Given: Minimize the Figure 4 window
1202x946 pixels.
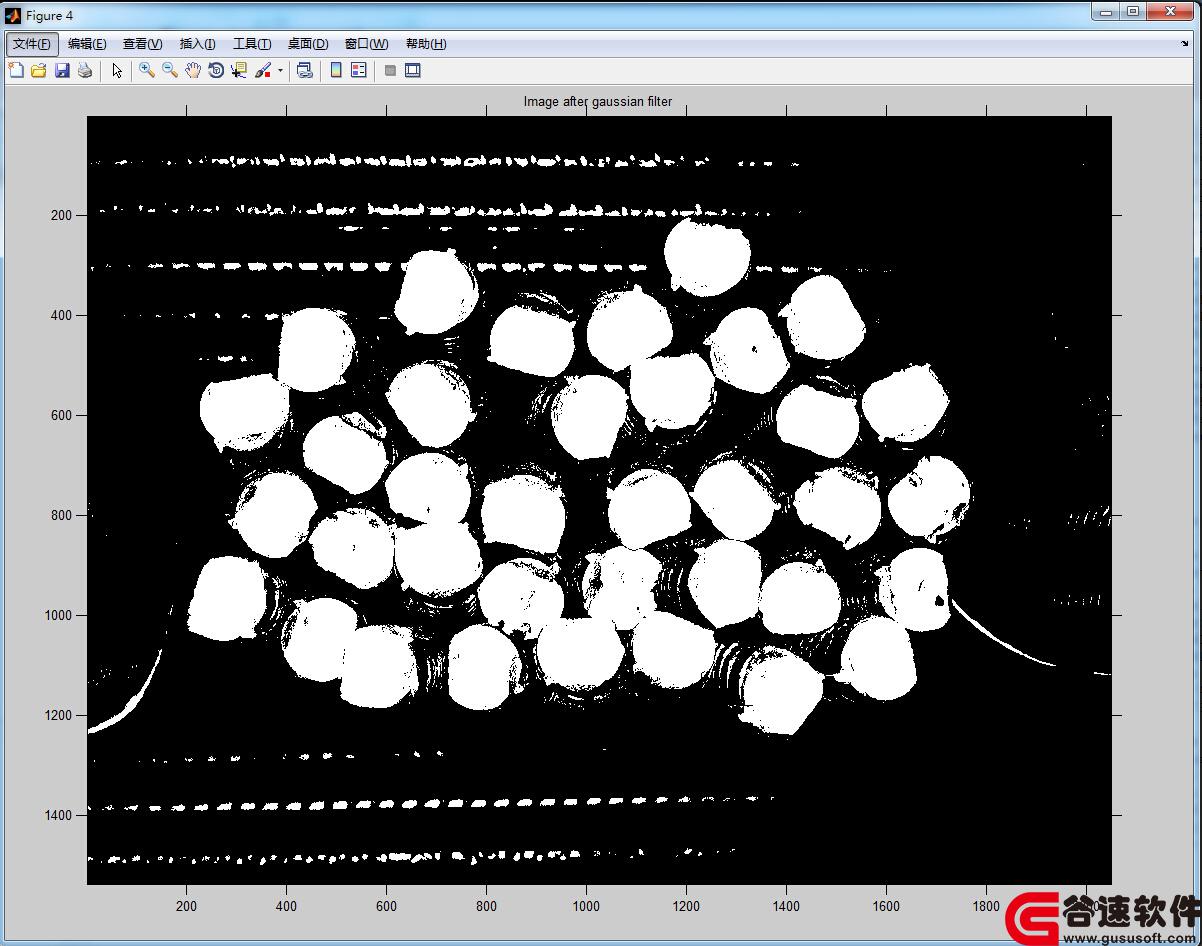Looking at the screenshot, I should tap(1106, 12).
